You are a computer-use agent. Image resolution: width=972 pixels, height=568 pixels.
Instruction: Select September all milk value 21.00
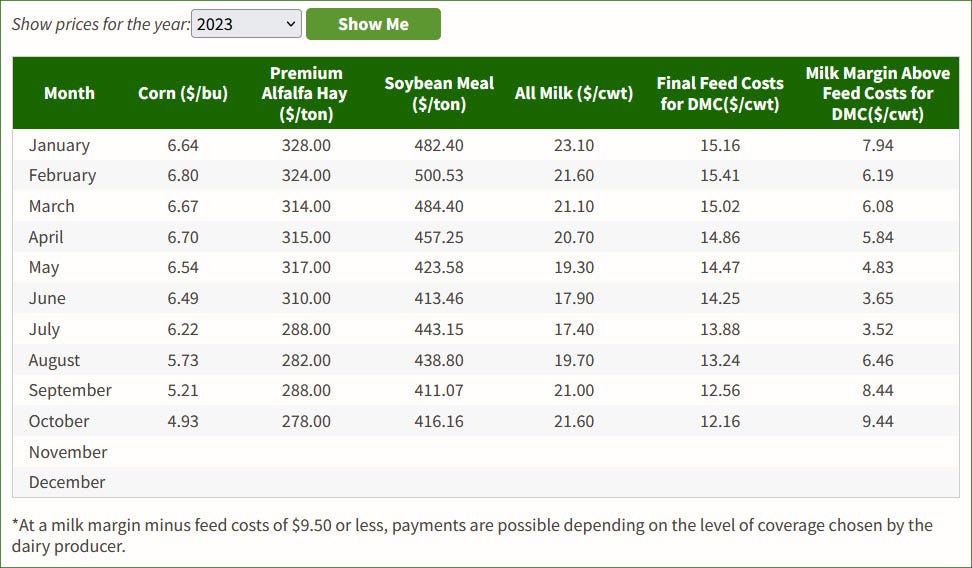point(574,391)
